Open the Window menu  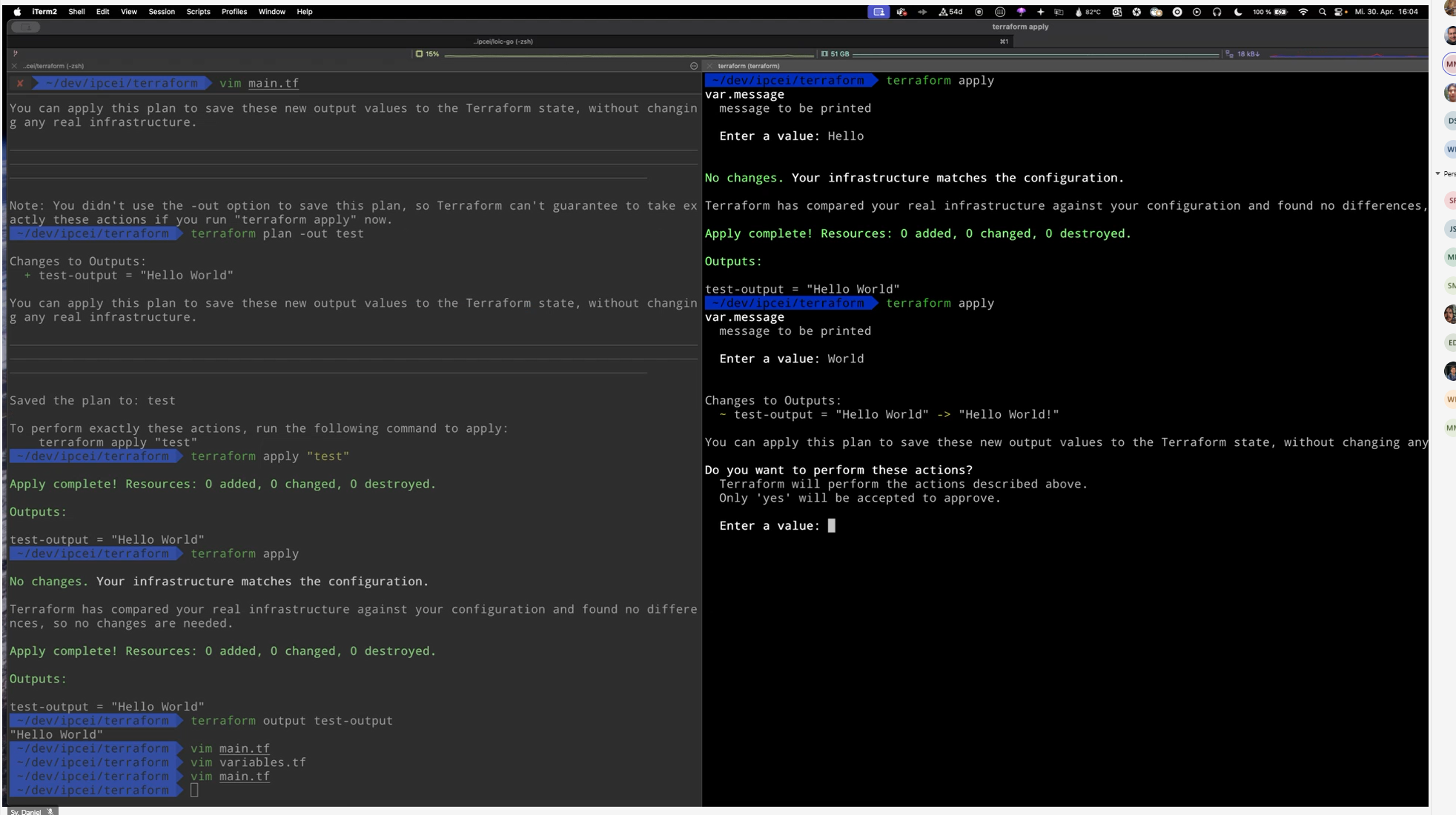coord(272,12)
